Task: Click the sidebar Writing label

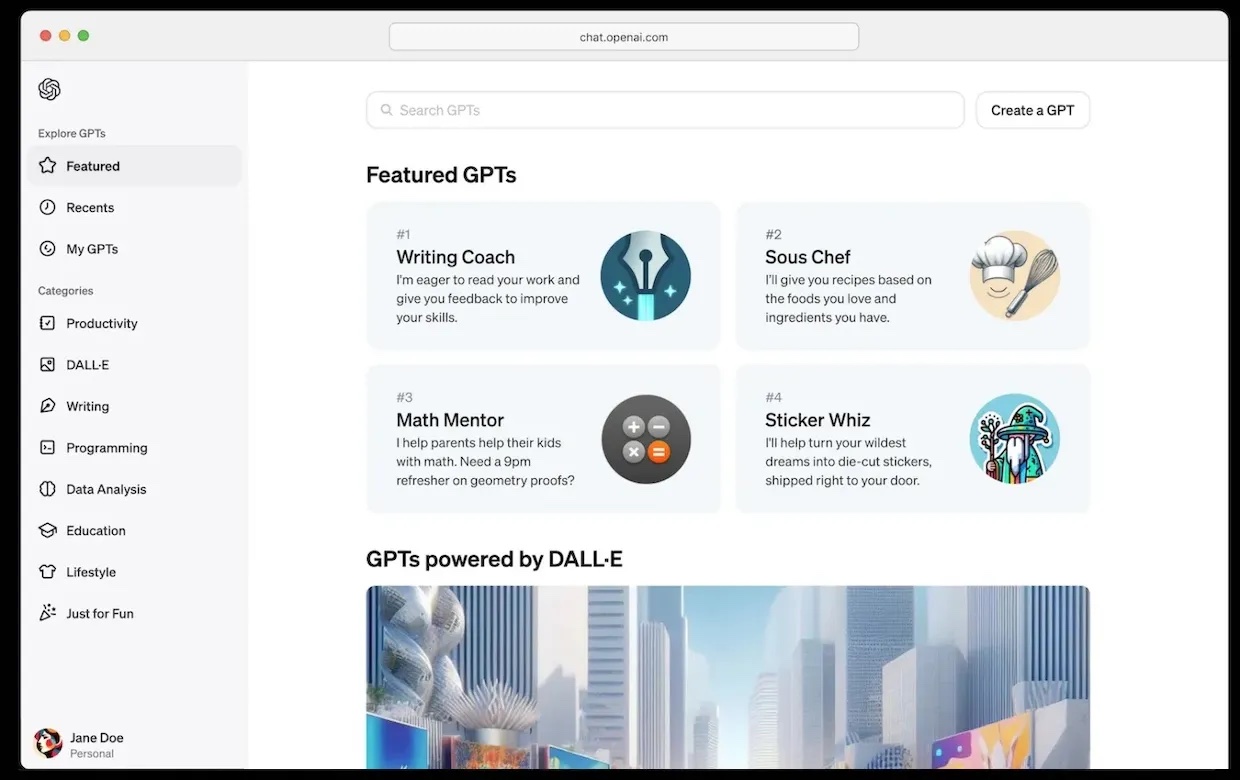Action: tap(88, 406)
